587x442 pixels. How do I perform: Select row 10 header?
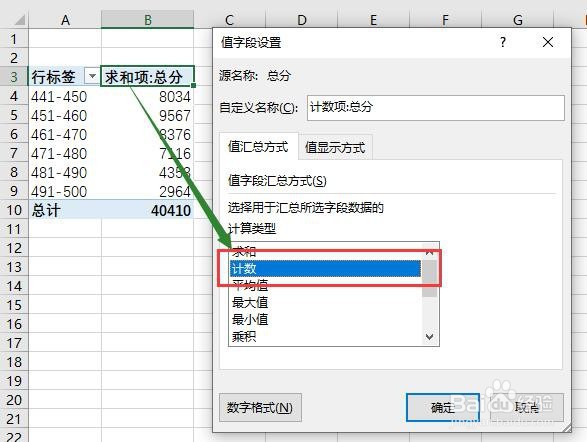tap(14, 210)
